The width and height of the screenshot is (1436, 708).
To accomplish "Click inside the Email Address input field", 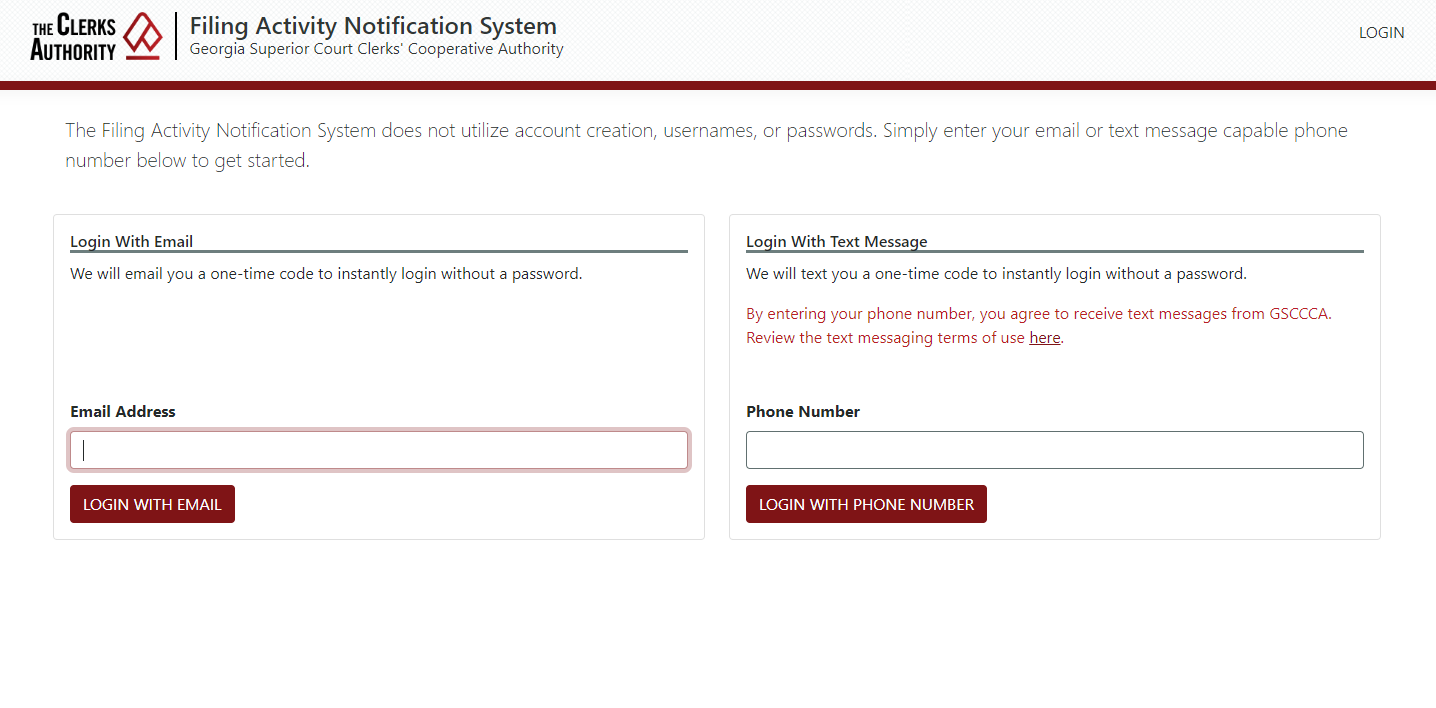I will 378,450.
